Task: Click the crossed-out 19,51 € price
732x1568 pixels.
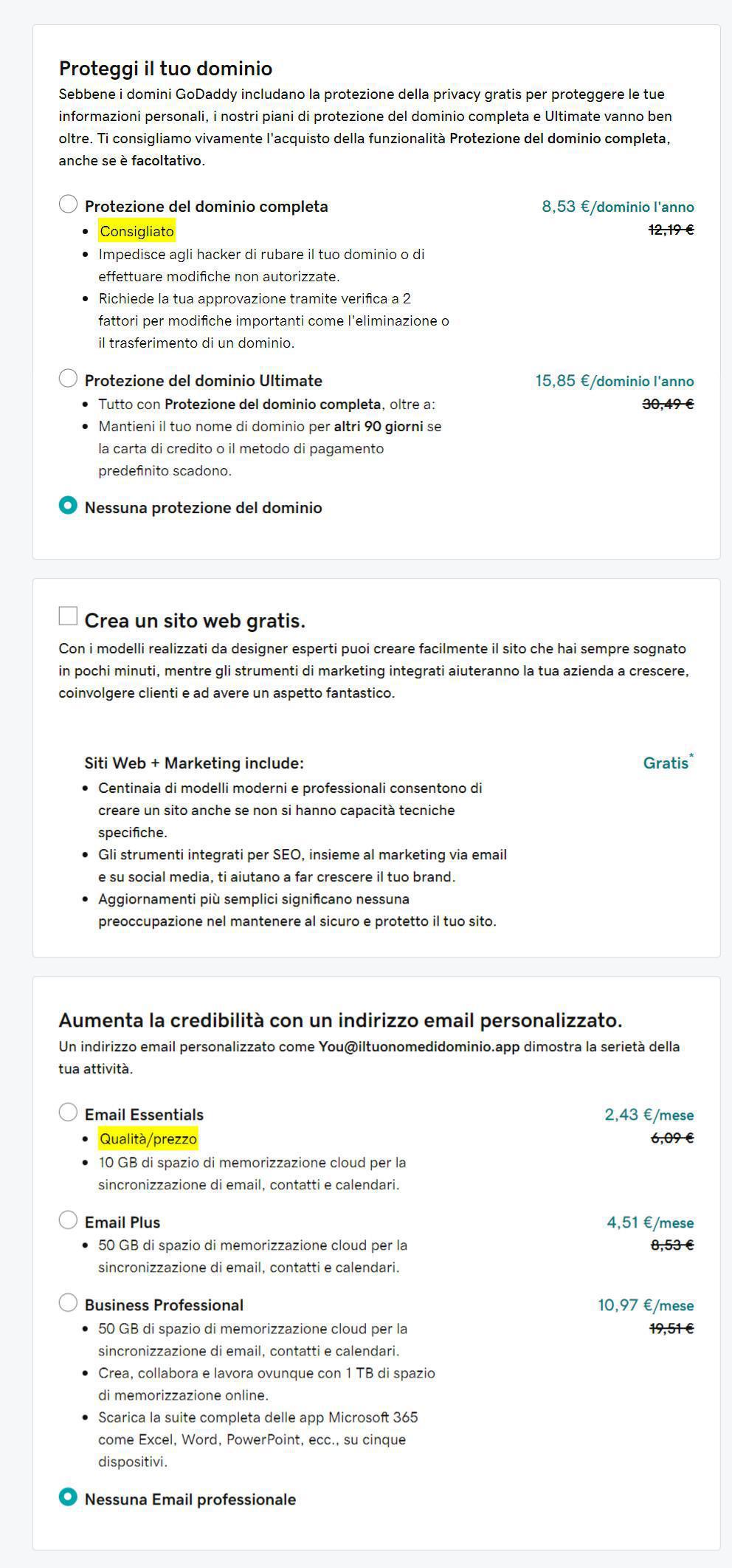Action: pos(671,1329)
